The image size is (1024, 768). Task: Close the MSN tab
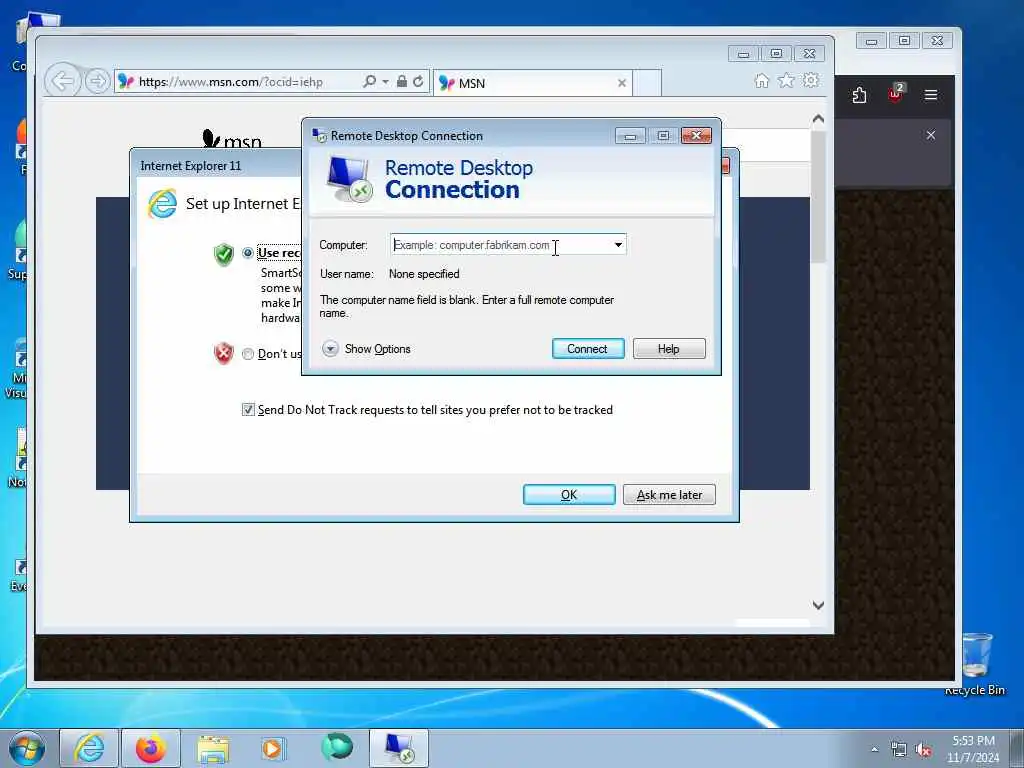click(x=622, y=83)
